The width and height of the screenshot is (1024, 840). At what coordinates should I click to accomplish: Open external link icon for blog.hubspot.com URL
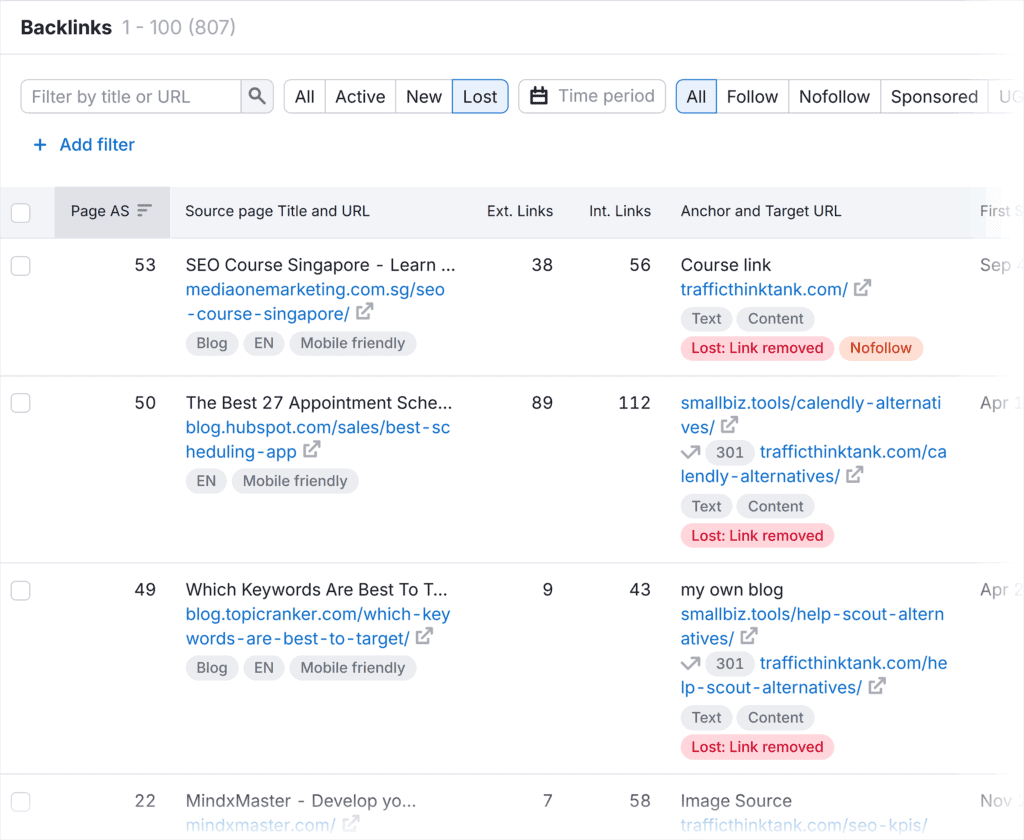click(312, 451)
